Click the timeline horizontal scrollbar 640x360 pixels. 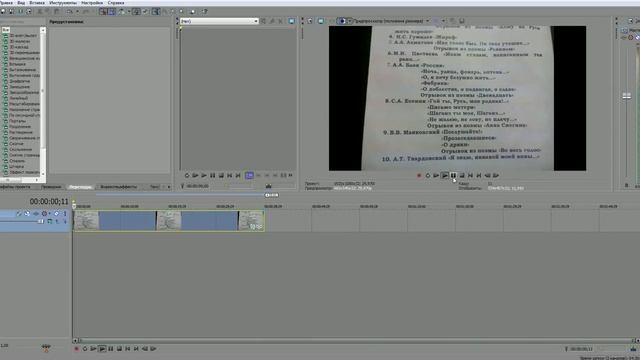point(355,340)
